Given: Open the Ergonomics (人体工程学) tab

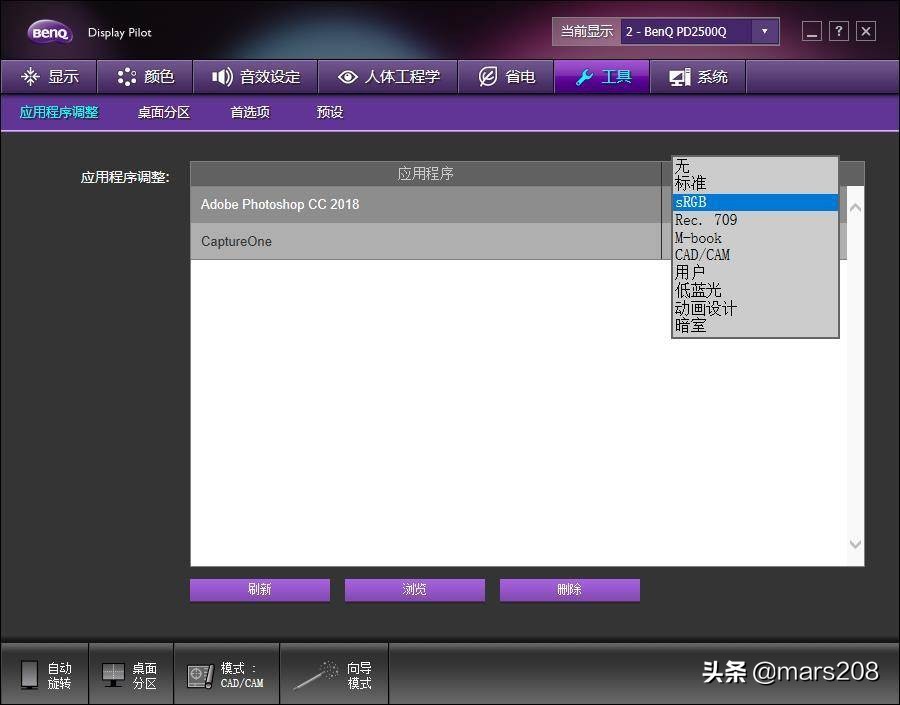Looking at the screenshot, I should click(388, 77).
